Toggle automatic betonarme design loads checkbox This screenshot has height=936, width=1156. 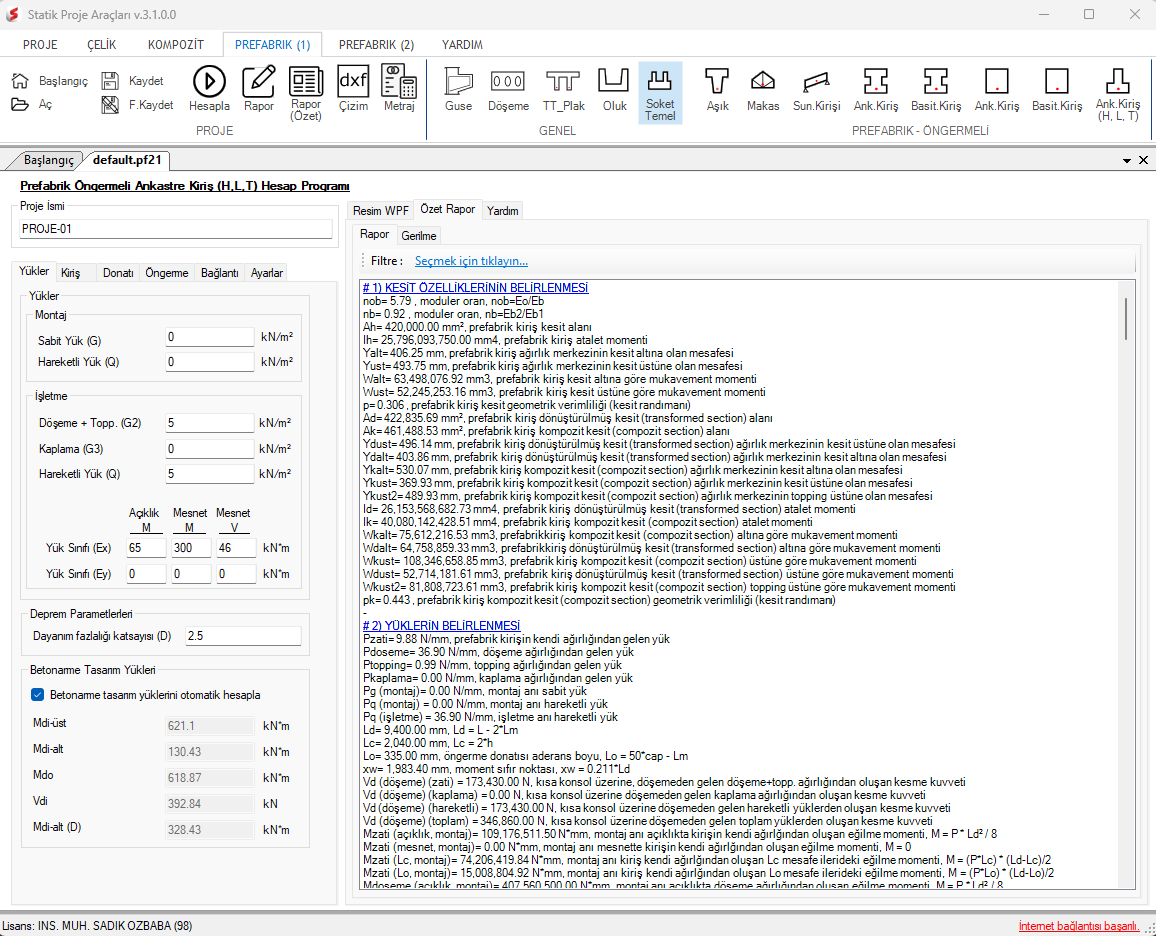pos(38,695)
